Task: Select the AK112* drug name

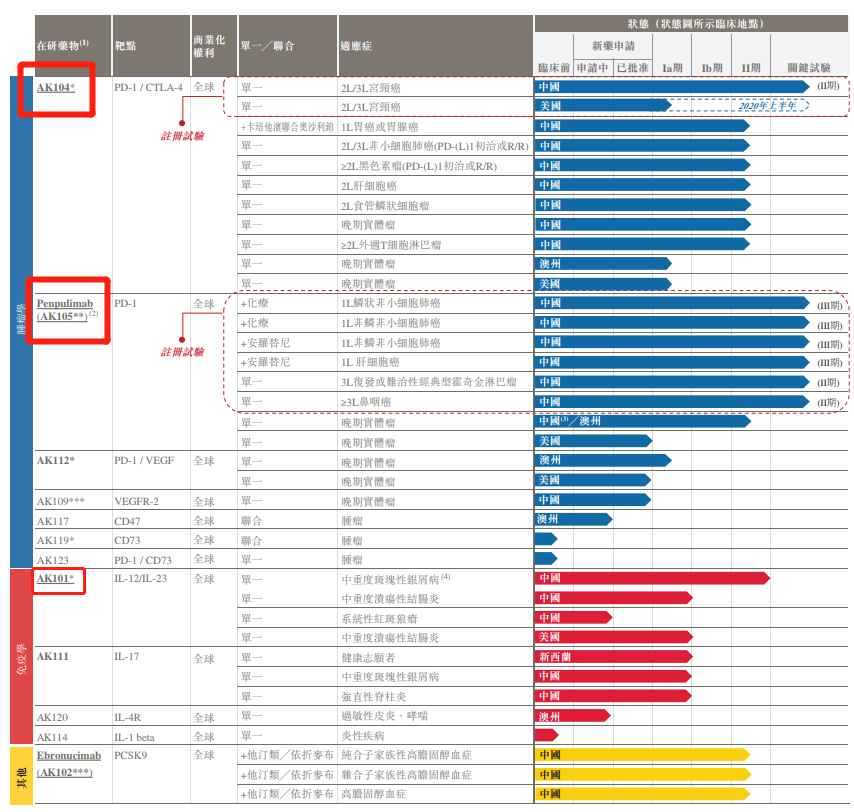Action: 56,461
